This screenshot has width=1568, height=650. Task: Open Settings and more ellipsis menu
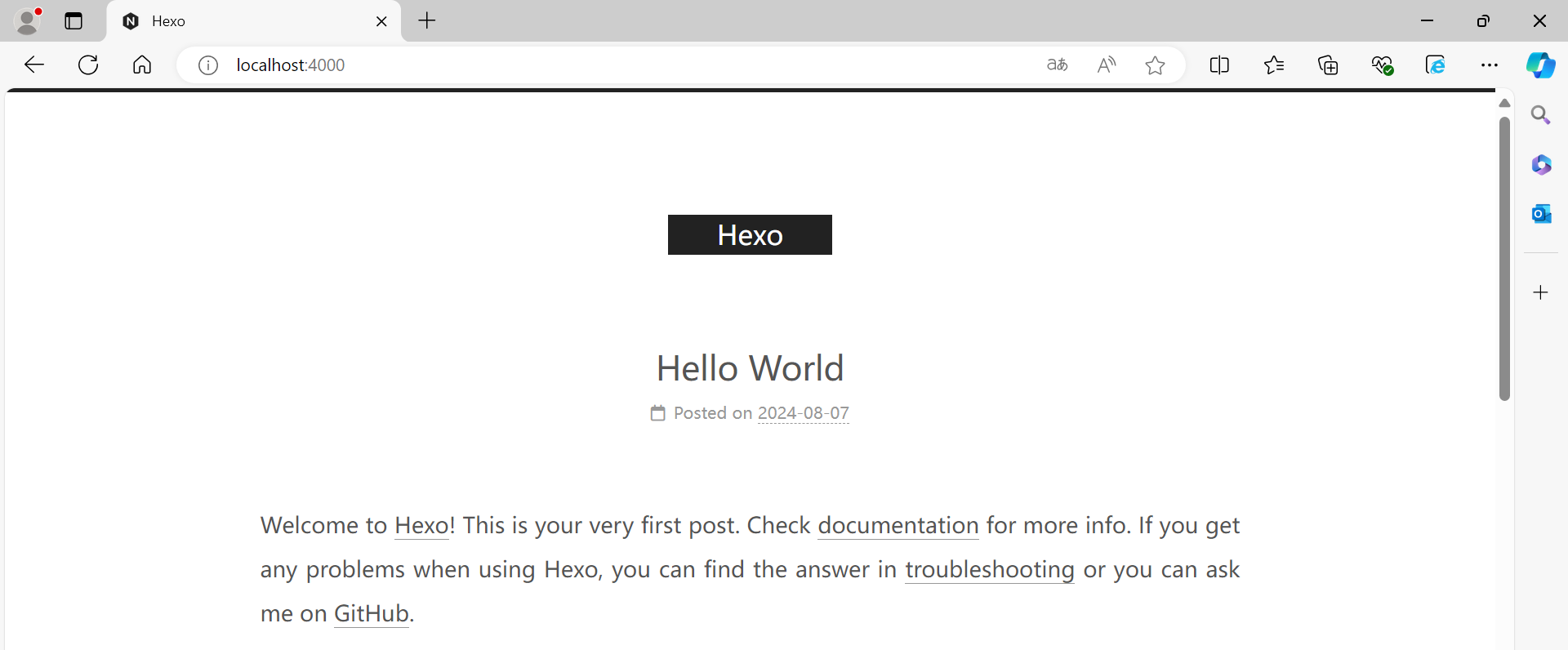pos(1490,65)
